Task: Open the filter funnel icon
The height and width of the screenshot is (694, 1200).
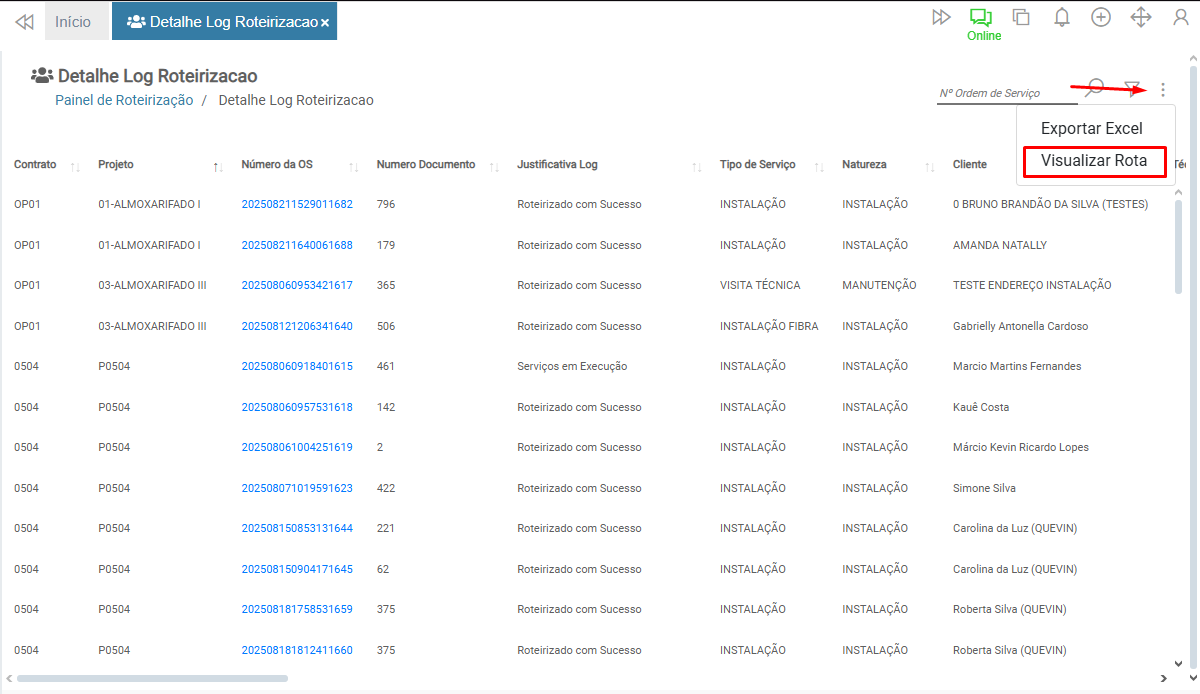Action: pyautogui.click(x=1132, y=89)
